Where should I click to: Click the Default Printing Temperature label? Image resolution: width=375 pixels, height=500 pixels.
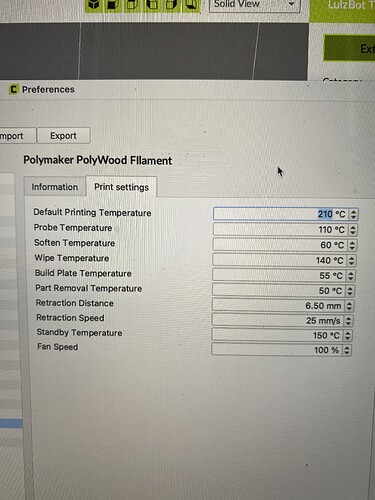pyautogui.click(x=92, y=213)
